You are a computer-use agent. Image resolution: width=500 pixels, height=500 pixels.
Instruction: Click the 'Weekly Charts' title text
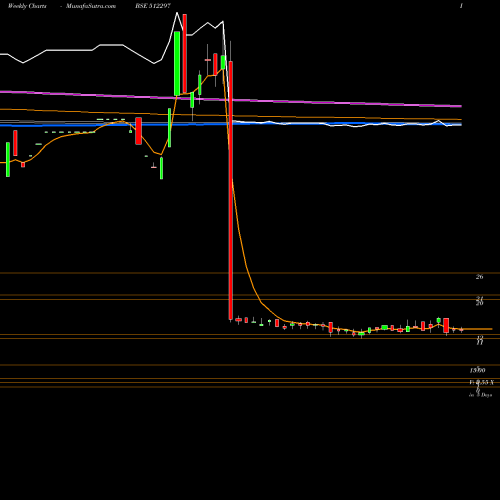tap(27, 6)
